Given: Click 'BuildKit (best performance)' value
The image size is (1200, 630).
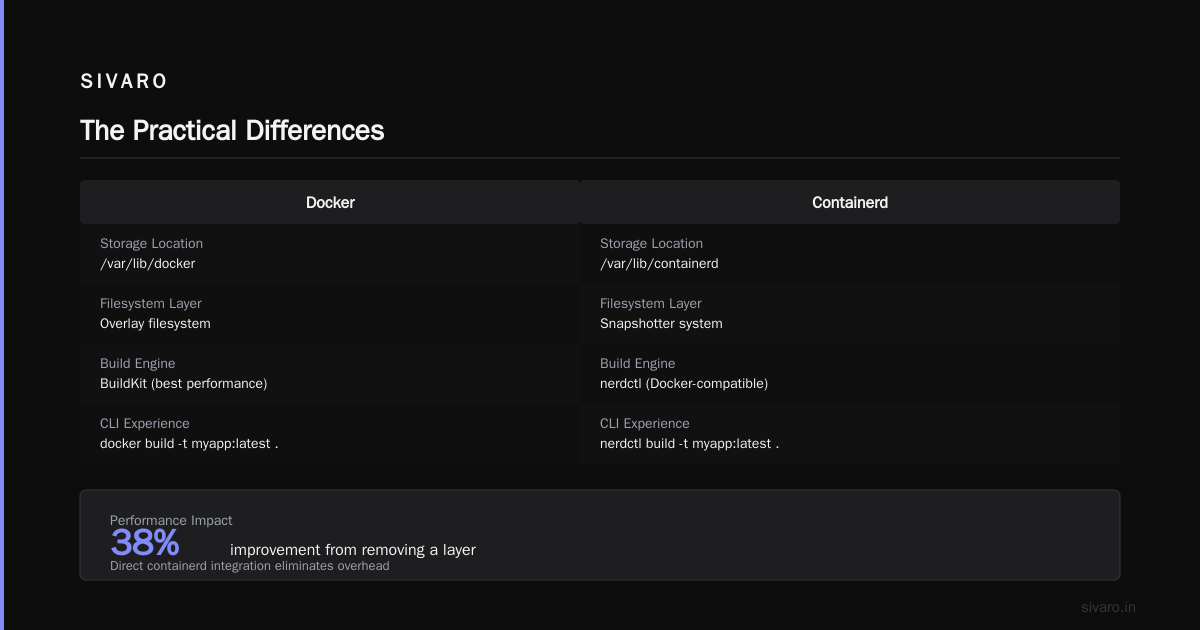Looking at the screenshot, I should tap(184, 384).
